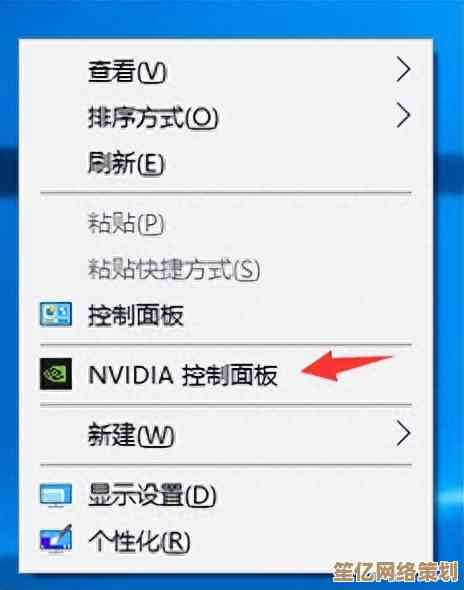Viewport: 464px width, 590px height.
Task: Click the display settings monitor icon
Action: 56,495
